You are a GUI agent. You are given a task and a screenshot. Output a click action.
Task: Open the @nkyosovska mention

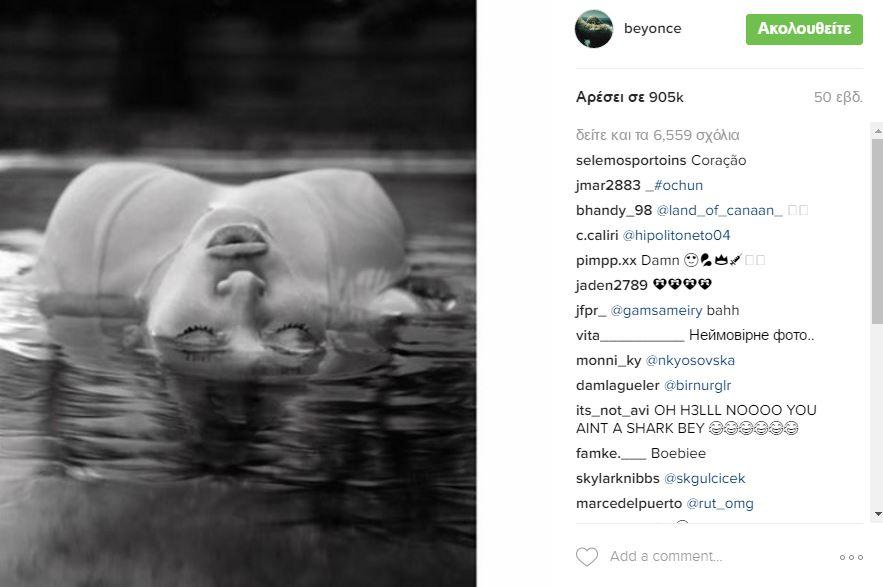pos(690,361)
